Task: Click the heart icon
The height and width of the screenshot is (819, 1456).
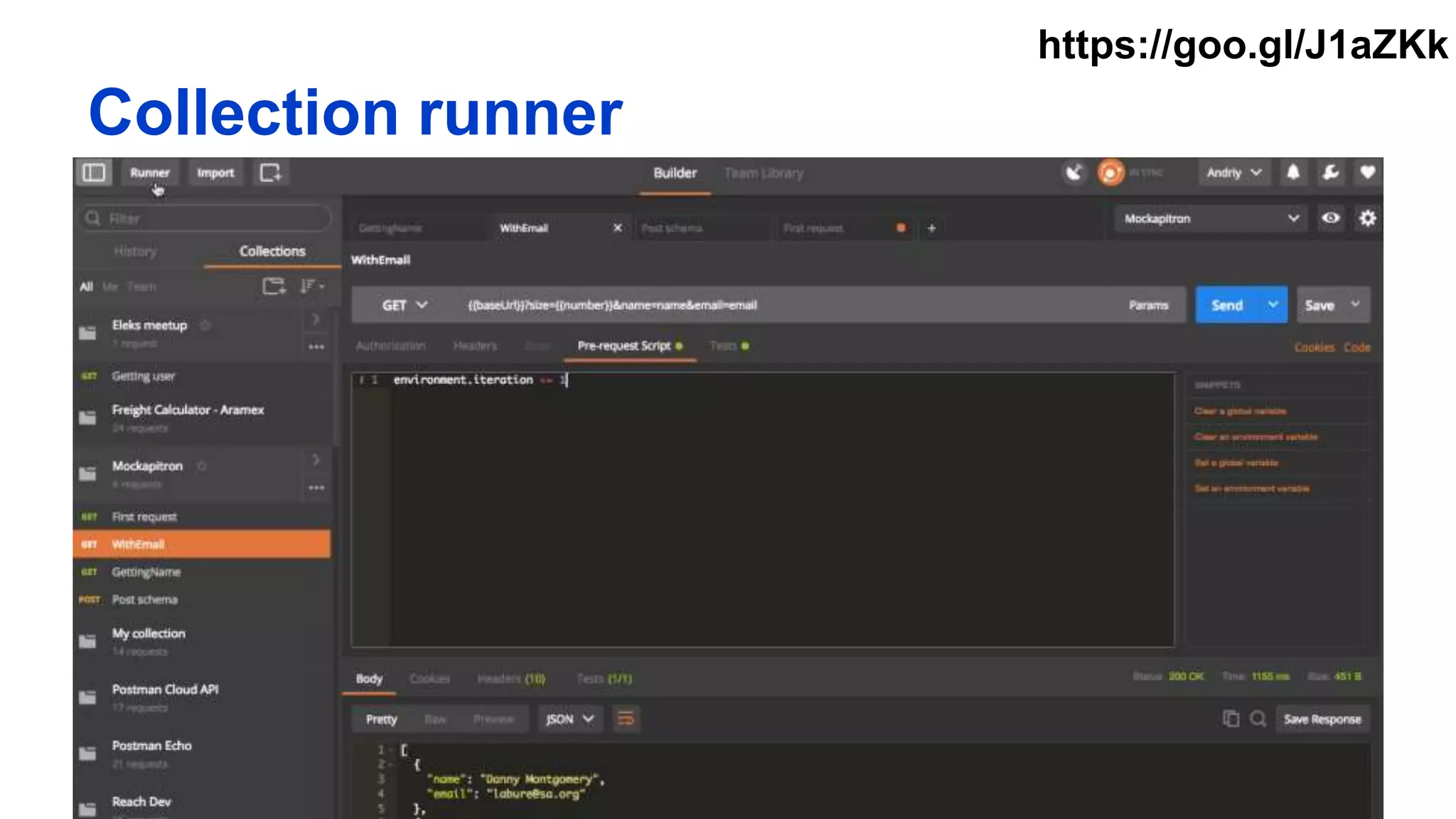Action: (x=1367, y=173)
